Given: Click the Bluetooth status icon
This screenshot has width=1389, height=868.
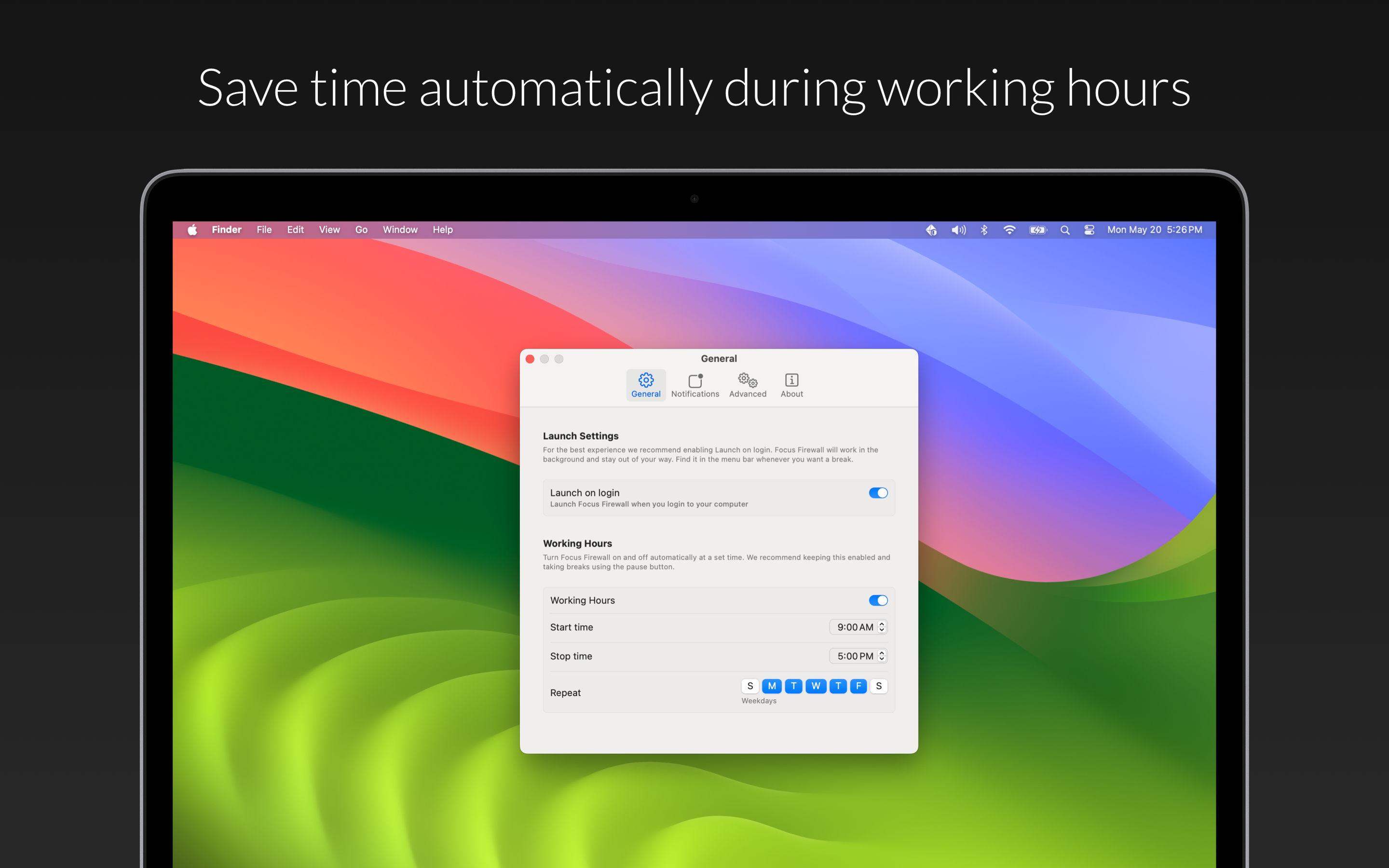Looking at the screenshot, I should (984, 230).
